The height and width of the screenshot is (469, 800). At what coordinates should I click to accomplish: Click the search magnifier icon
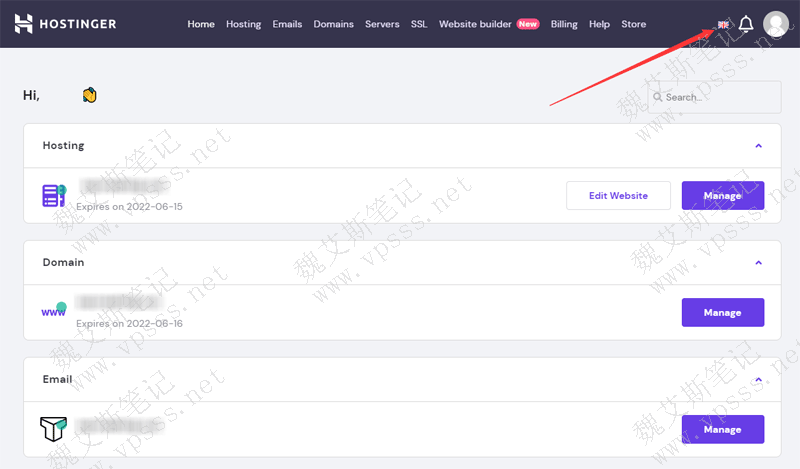pyautogui.click(x=658, y=97)
